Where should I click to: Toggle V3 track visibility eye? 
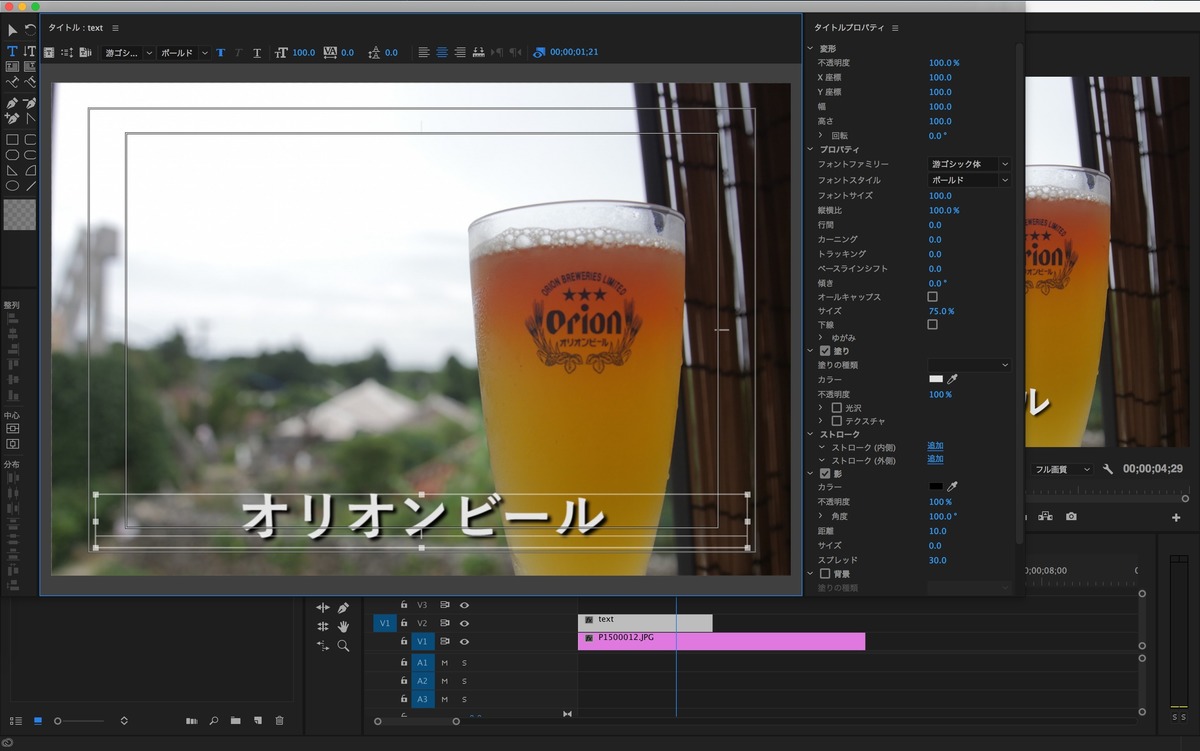point(464,605)
